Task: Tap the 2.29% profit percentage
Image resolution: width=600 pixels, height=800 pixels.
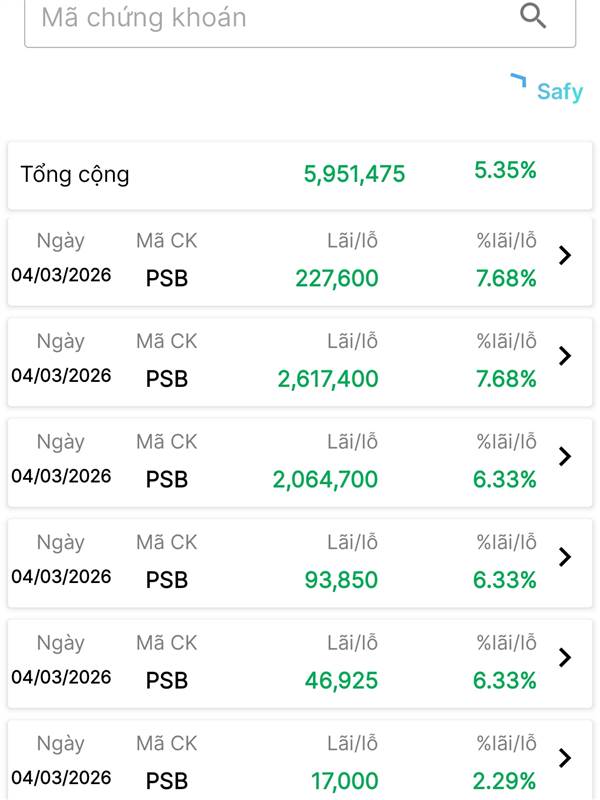Action: (x=505, y=781)
